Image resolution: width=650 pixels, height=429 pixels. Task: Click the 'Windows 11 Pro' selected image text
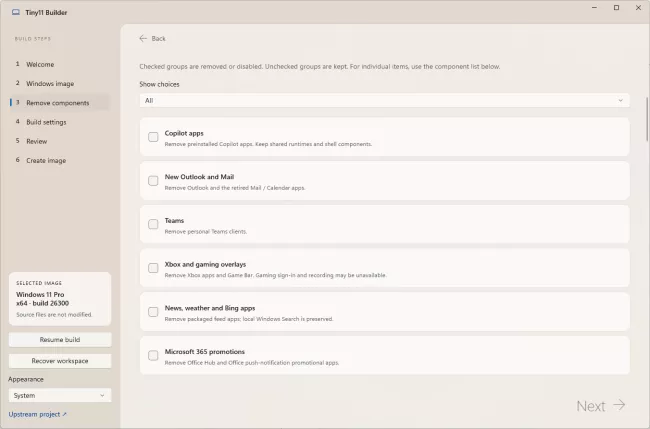pyautogui.click(x=40, y=294)
